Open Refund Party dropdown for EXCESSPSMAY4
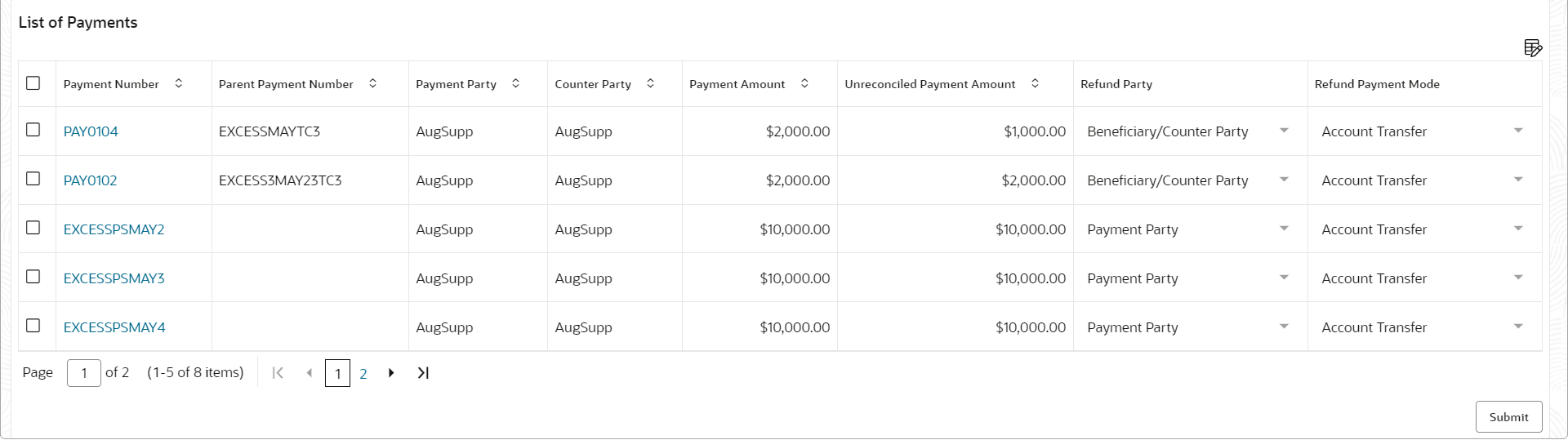Screen dimensions: 1568x440 pyautogui.click(x=1284, y=327)
